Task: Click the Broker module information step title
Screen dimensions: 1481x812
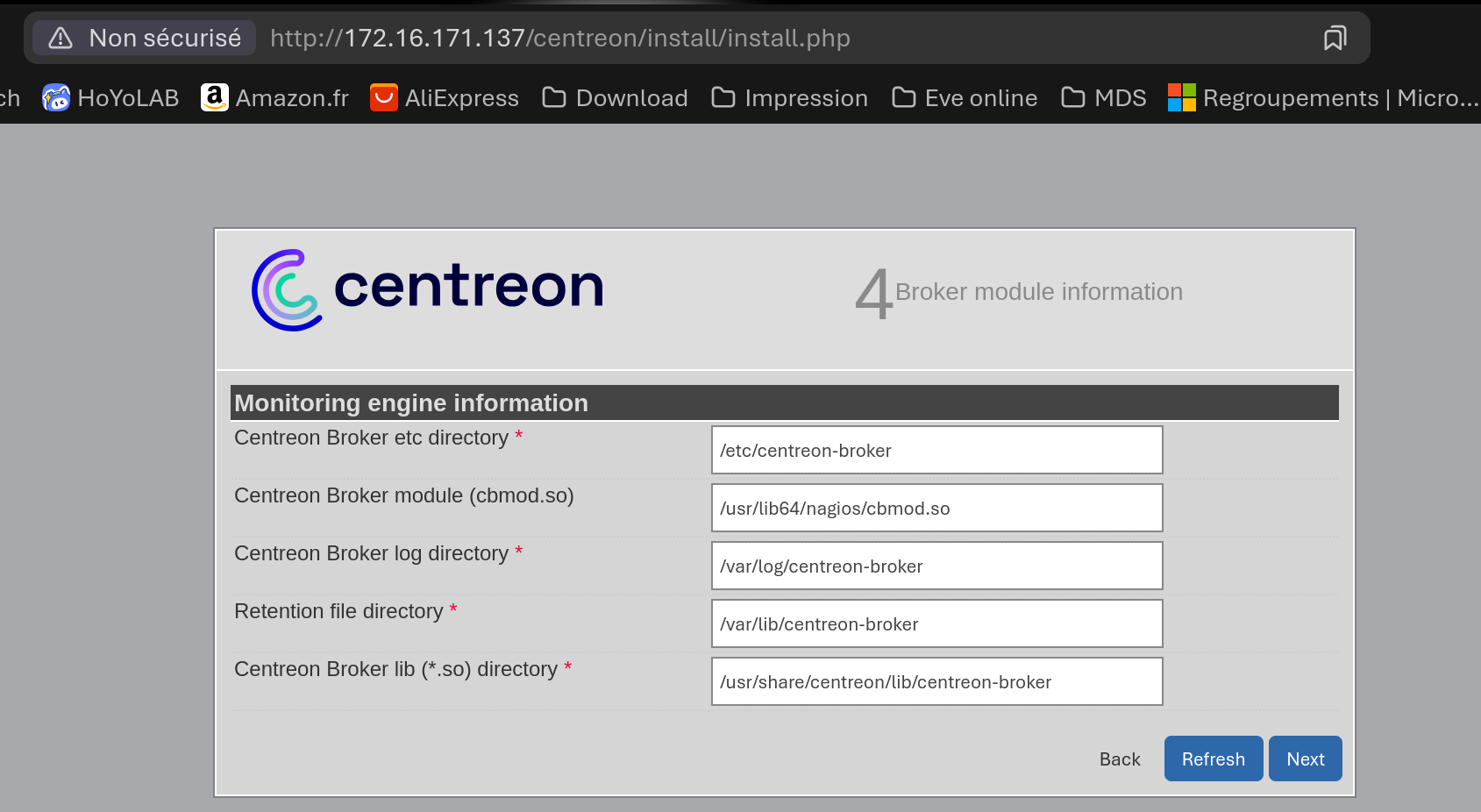Action: pyautogui.click(x=1039, y=292)
